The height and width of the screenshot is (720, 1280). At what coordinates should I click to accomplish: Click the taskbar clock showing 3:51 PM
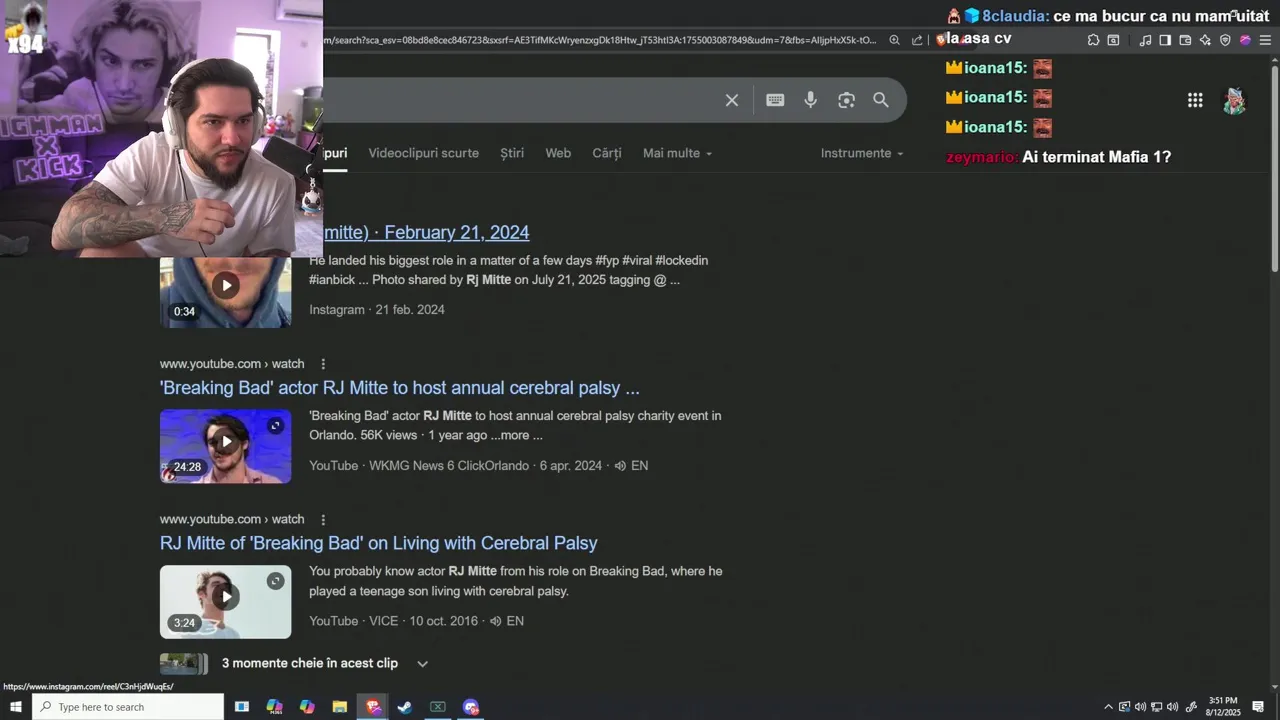pyautogui.click(x=1223, y=707)
